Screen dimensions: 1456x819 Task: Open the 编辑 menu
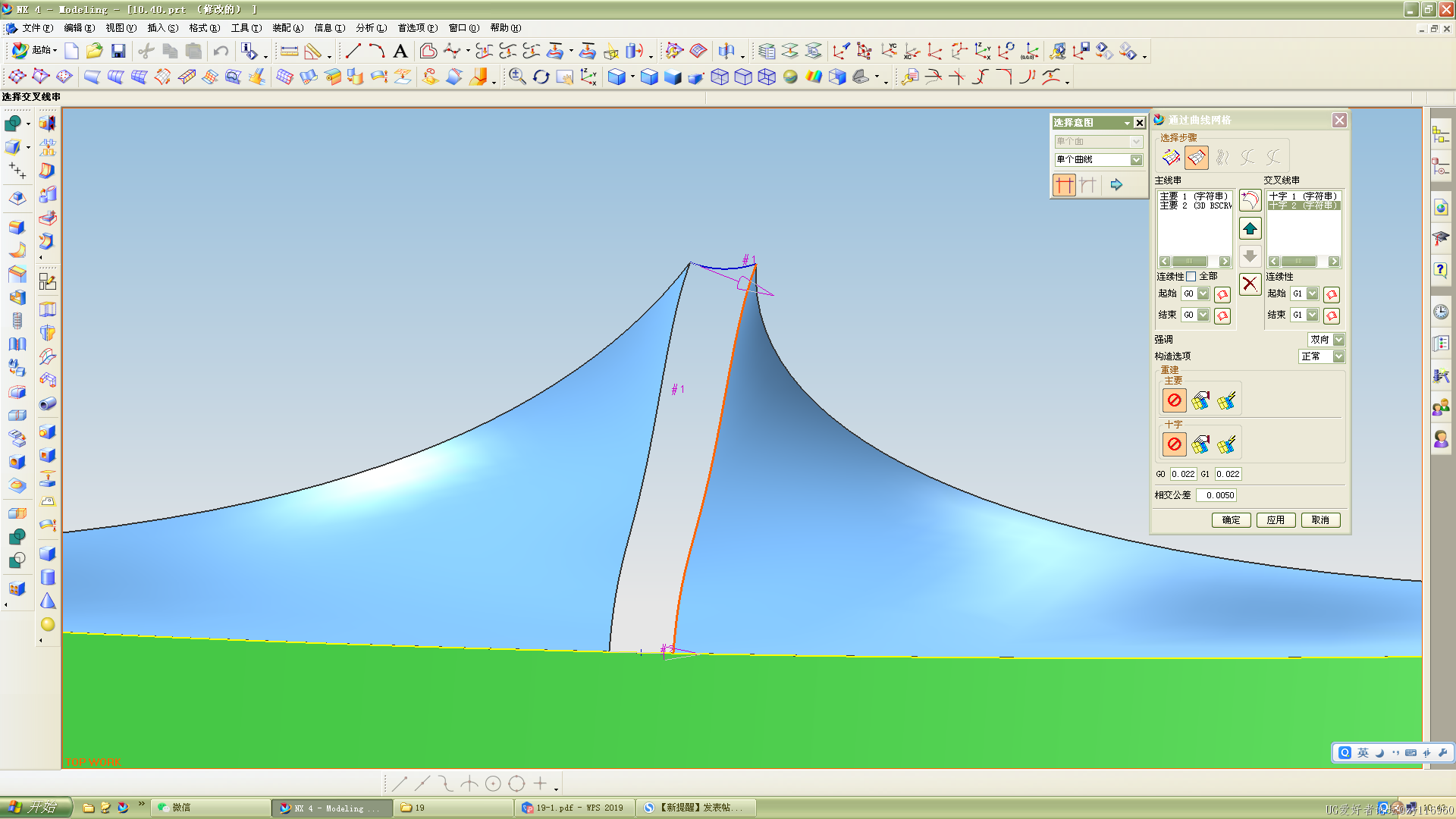79,28
